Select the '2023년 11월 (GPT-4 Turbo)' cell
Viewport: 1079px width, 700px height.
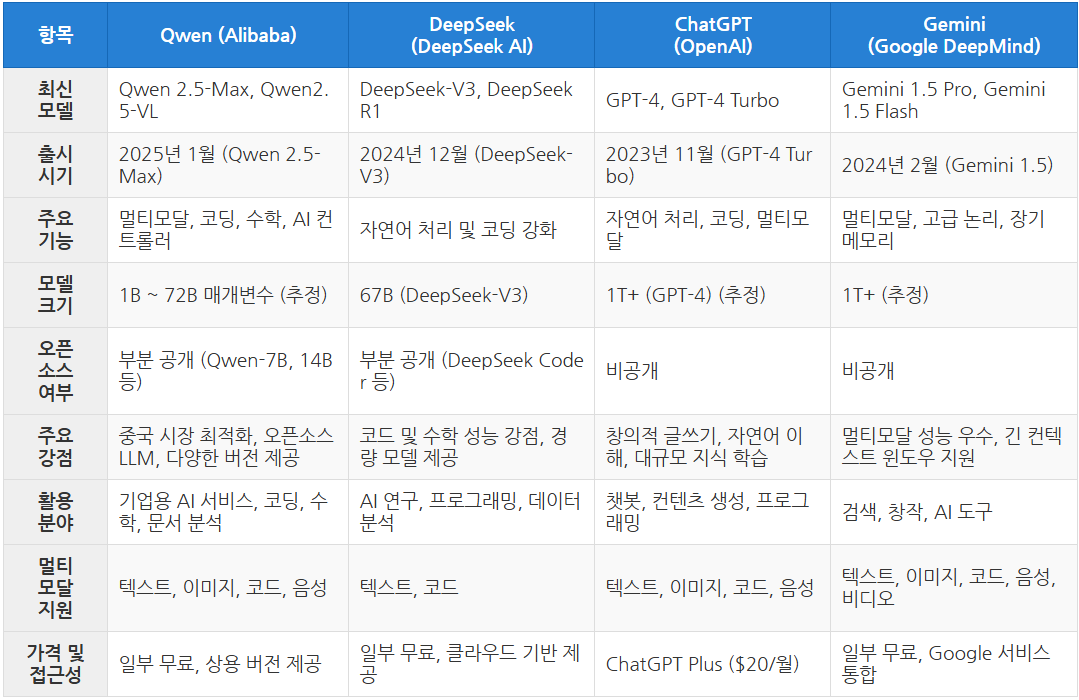[x=712, y=165]
